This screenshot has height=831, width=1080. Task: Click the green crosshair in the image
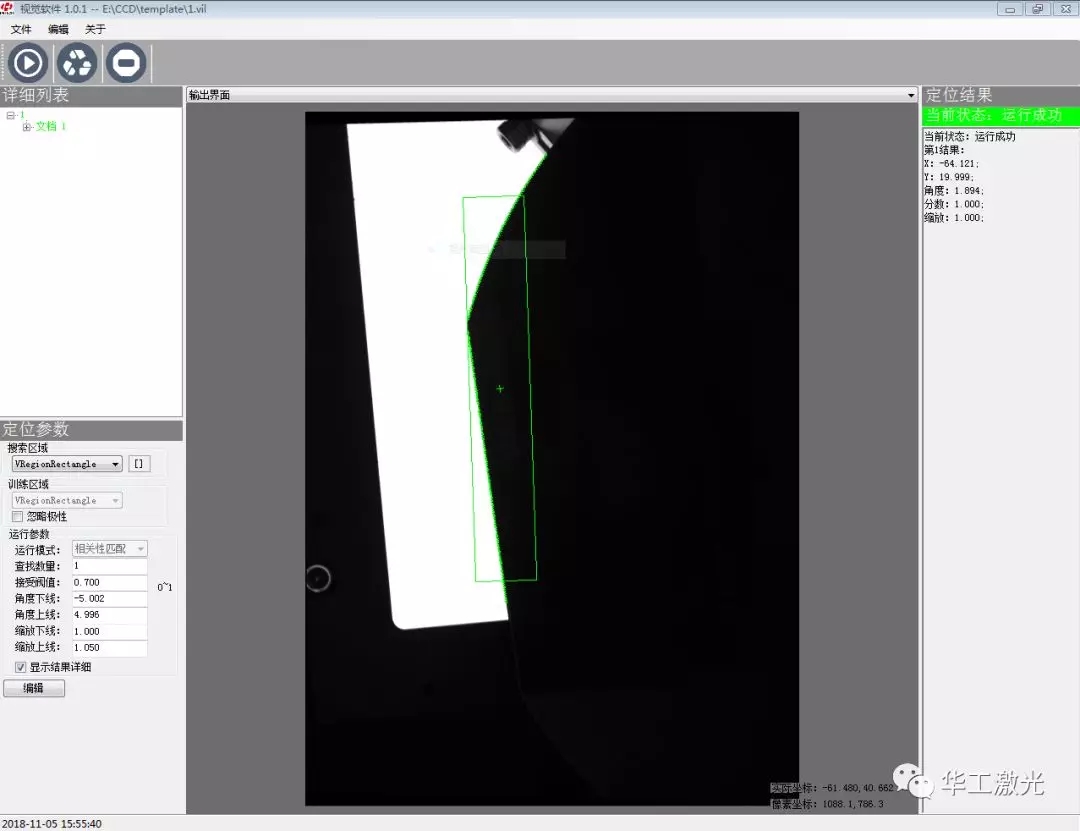point(500,388)
